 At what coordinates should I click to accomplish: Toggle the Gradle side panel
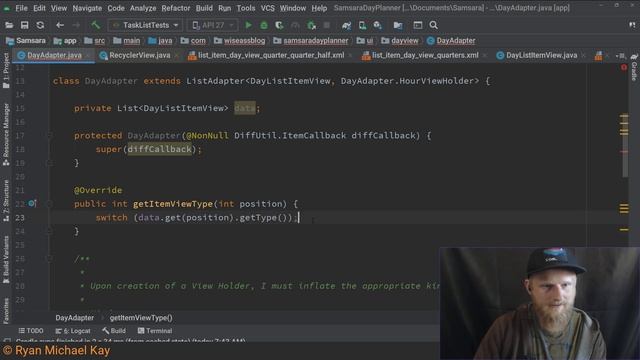[634, 68]
